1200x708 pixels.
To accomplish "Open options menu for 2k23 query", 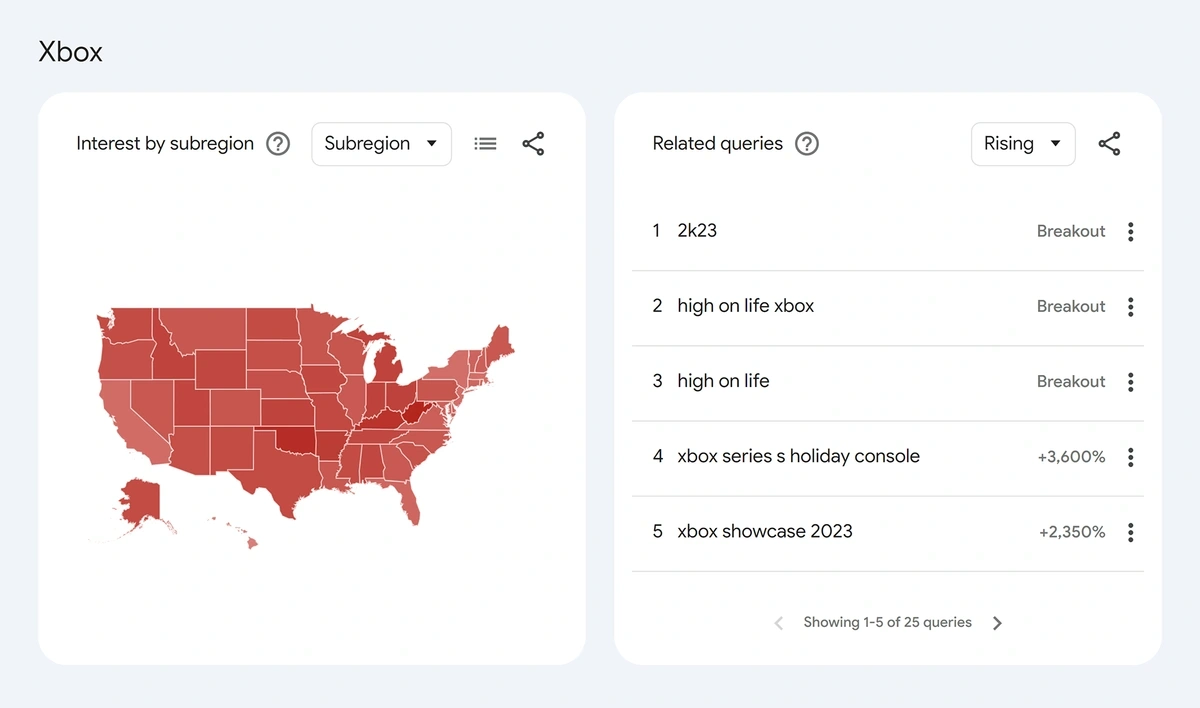I will point(1131,231).
